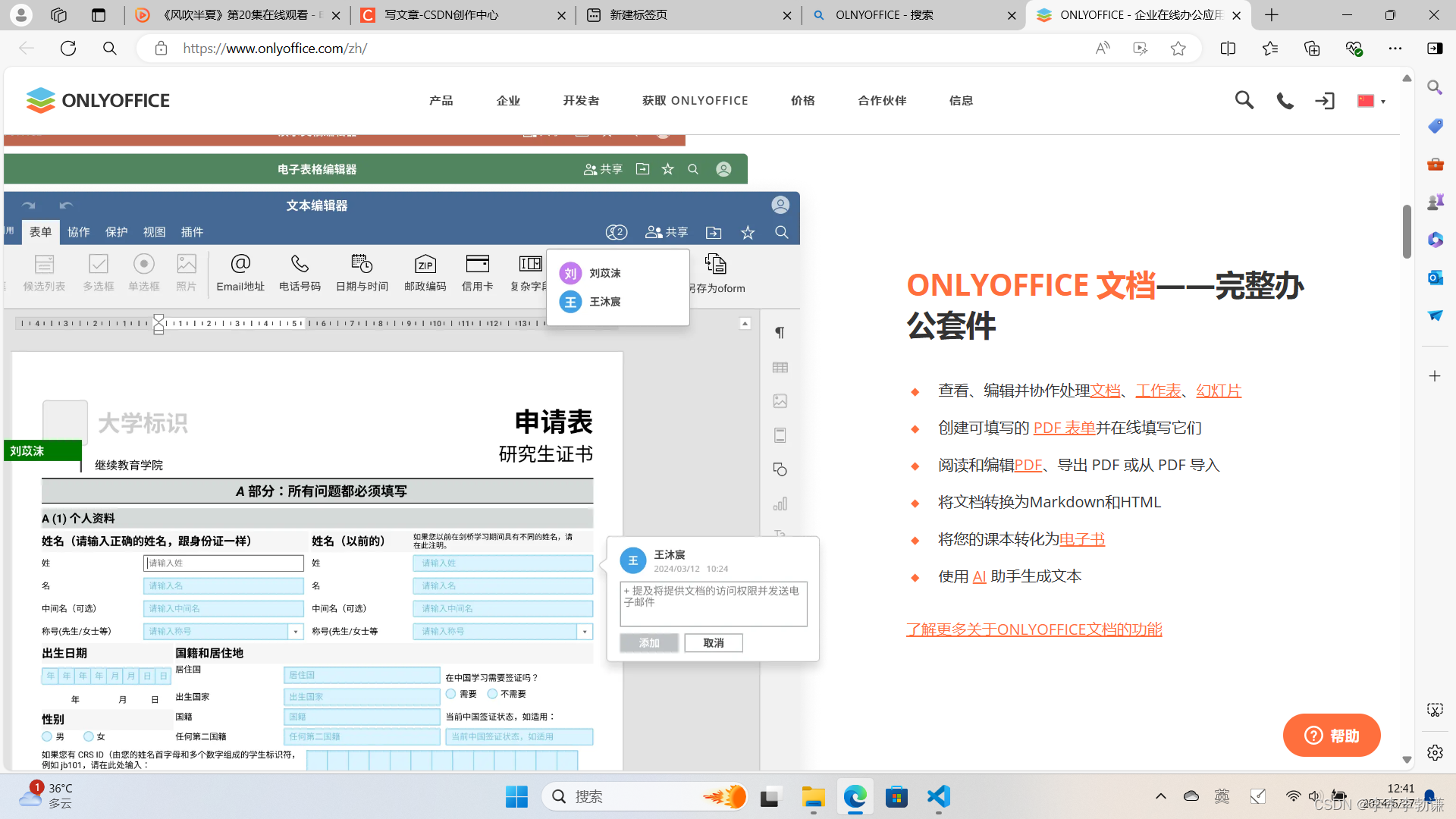Click the browser back arrow
This screenshot has height=819, width=1456.
[x=27, y=49]
